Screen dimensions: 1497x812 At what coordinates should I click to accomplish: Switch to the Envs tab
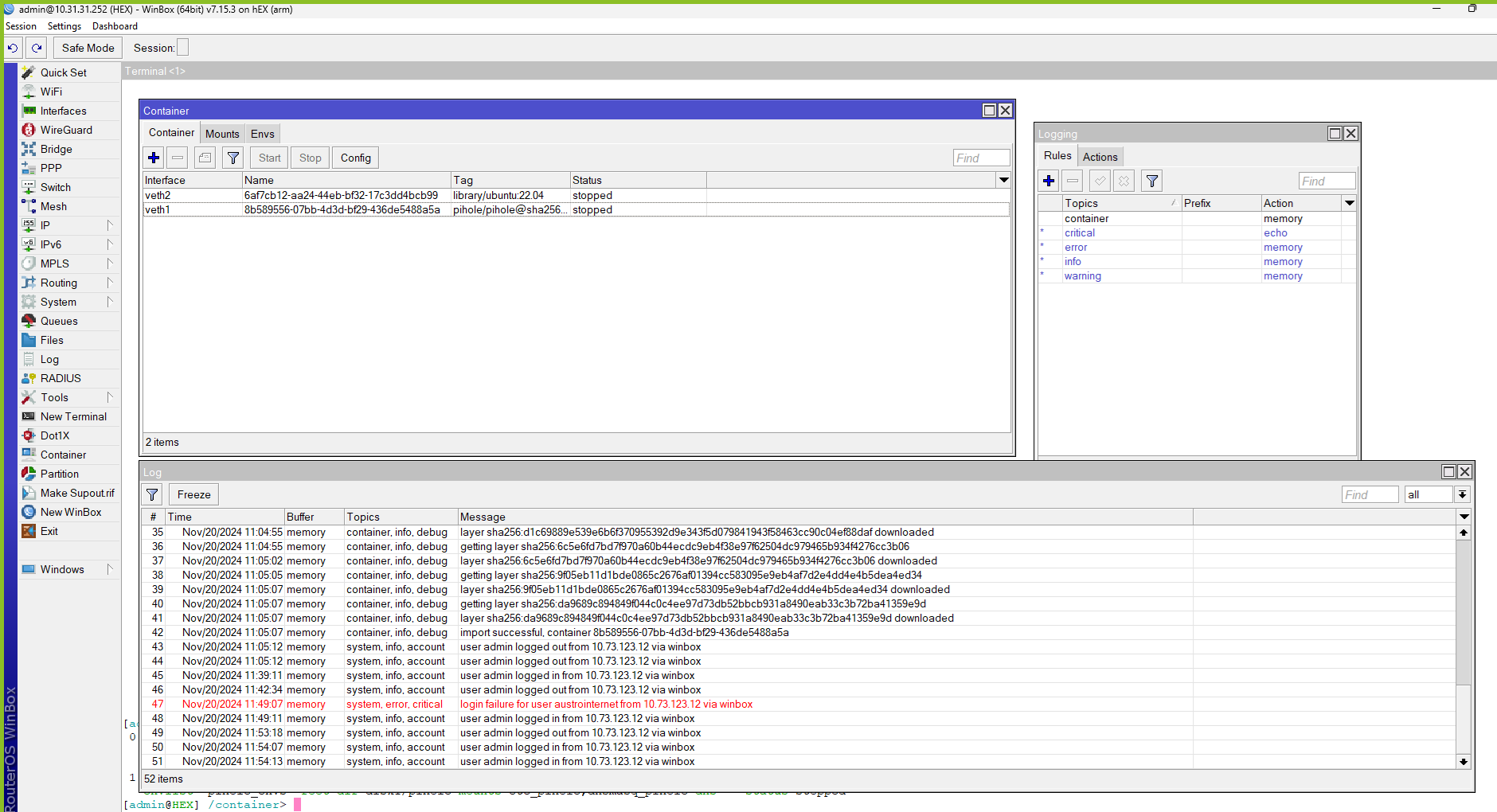click(x=263, y=134)
